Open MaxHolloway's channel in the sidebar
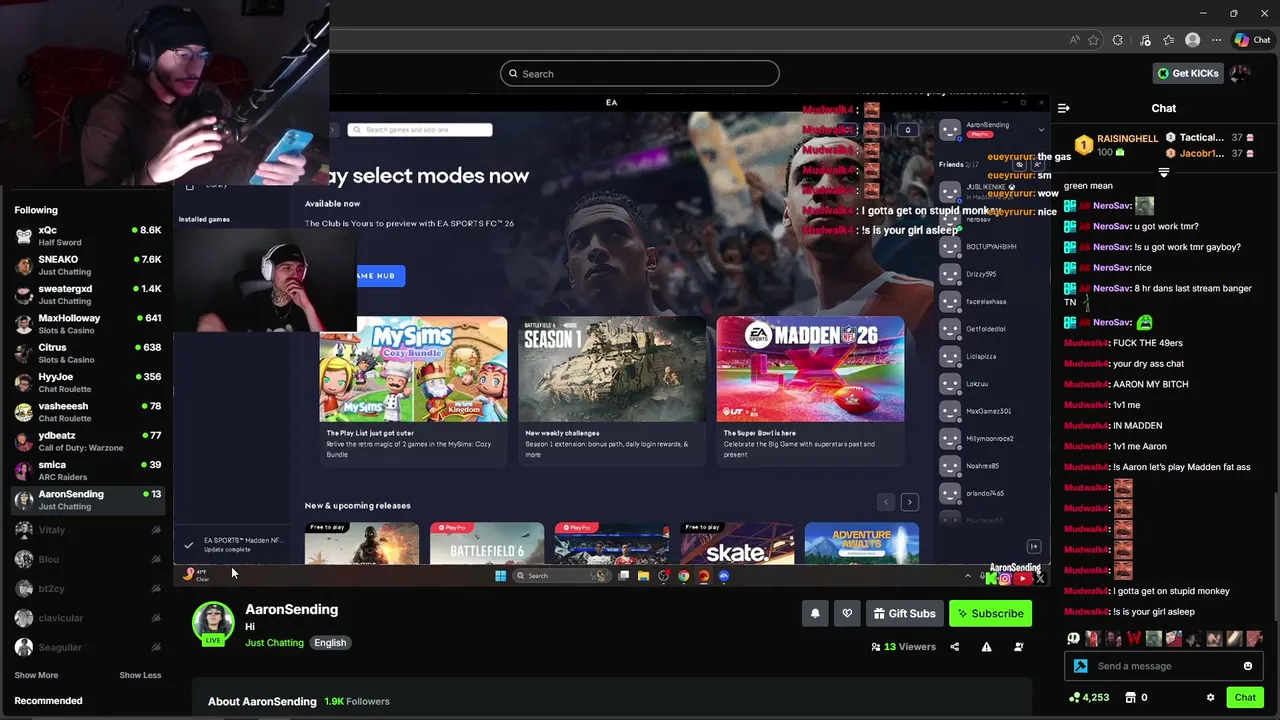This screenshot has width=1280, height=720. pos(88,324)
